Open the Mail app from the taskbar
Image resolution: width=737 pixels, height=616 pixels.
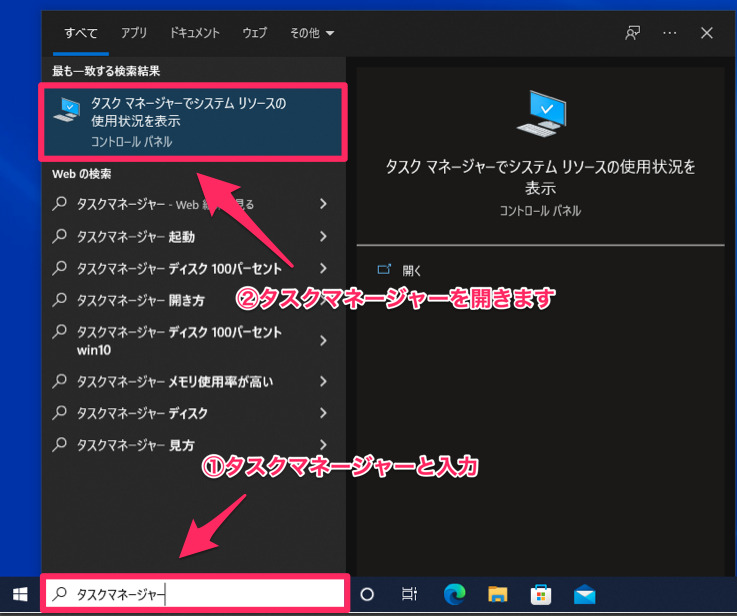click(585, 594)
